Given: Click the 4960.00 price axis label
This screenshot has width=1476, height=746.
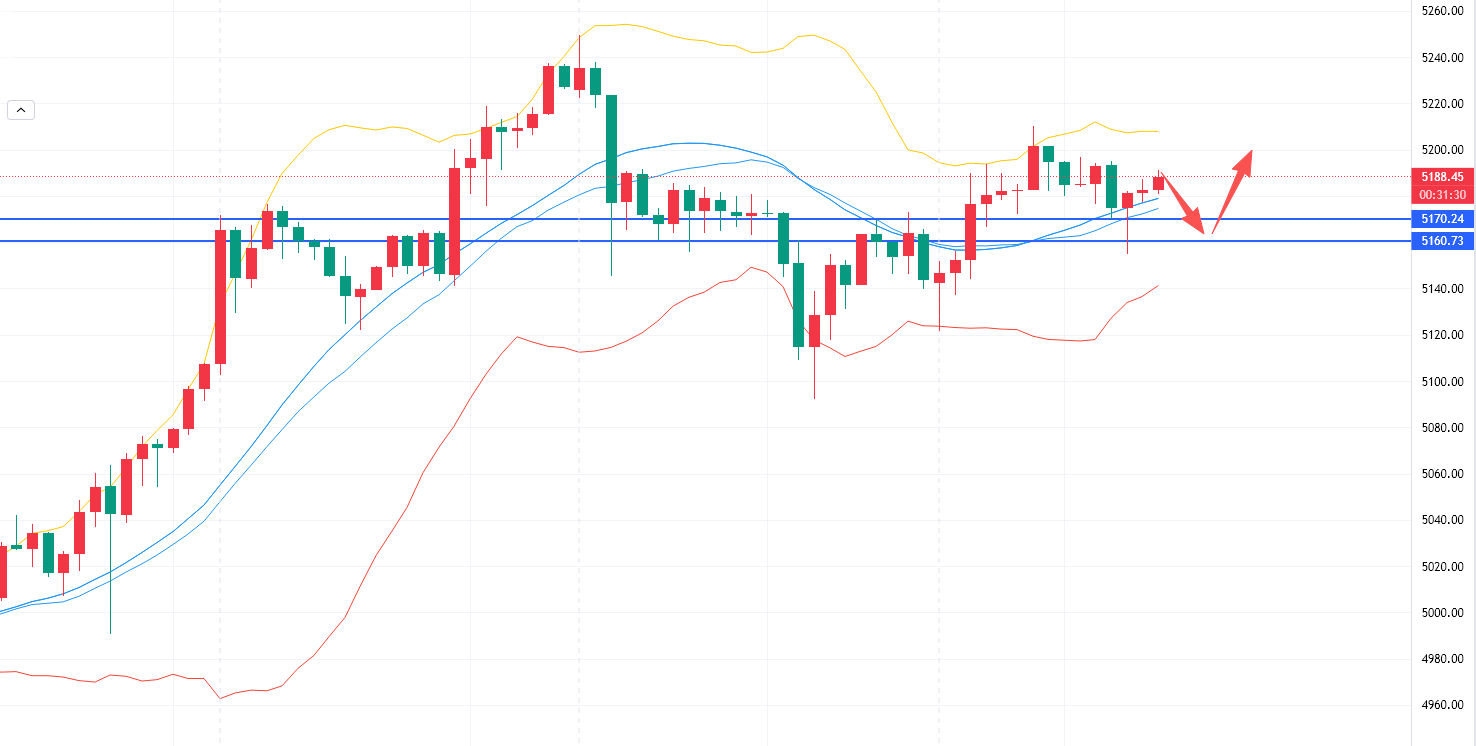Looking at the screenshot, I should (1442, 706).
